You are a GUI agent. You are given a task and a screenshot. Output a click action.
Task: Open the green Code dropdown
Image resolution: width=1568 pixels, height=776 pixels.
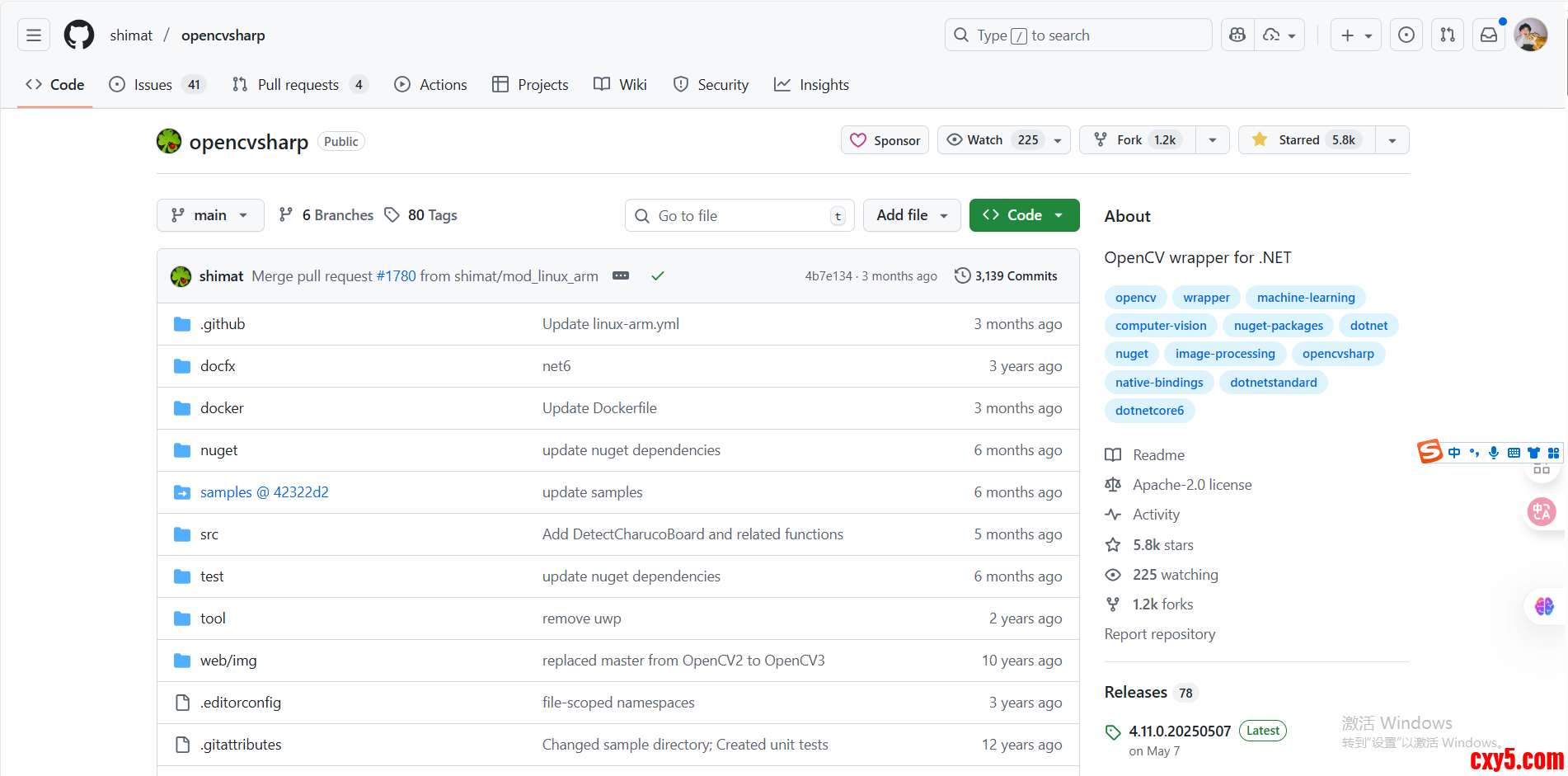[1024, 215]
